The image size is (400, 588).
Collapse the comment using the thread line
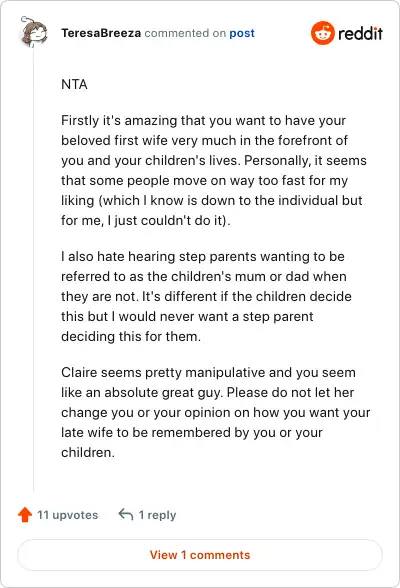(x=34, y=270)
